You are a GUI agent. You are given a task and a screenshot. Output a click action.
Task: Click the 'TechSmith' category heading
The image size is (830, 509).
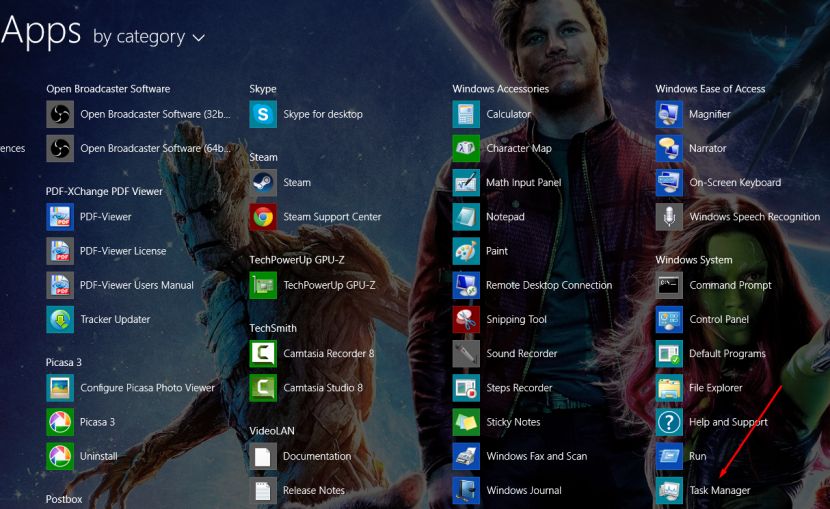pos(273,328)
